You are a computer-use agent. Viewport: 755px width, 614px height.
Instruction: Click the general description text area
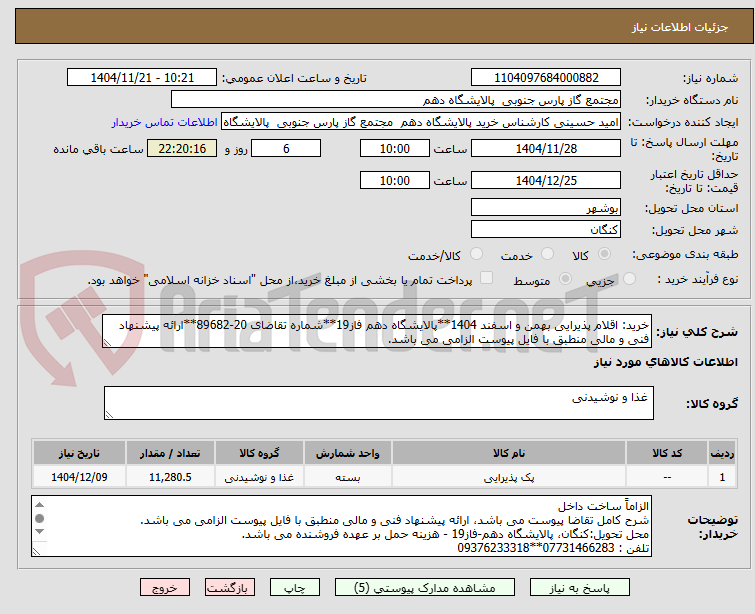coord(377,331)
